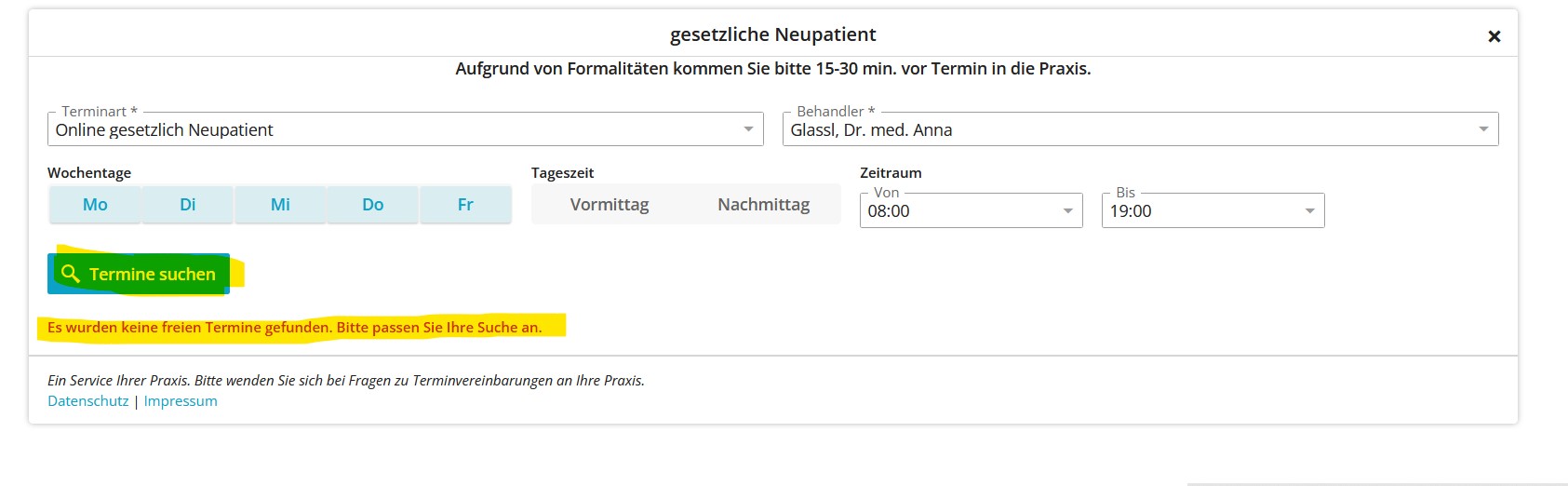Toggle Mi weekday button
1568x486 pixels.
[280, 205]
